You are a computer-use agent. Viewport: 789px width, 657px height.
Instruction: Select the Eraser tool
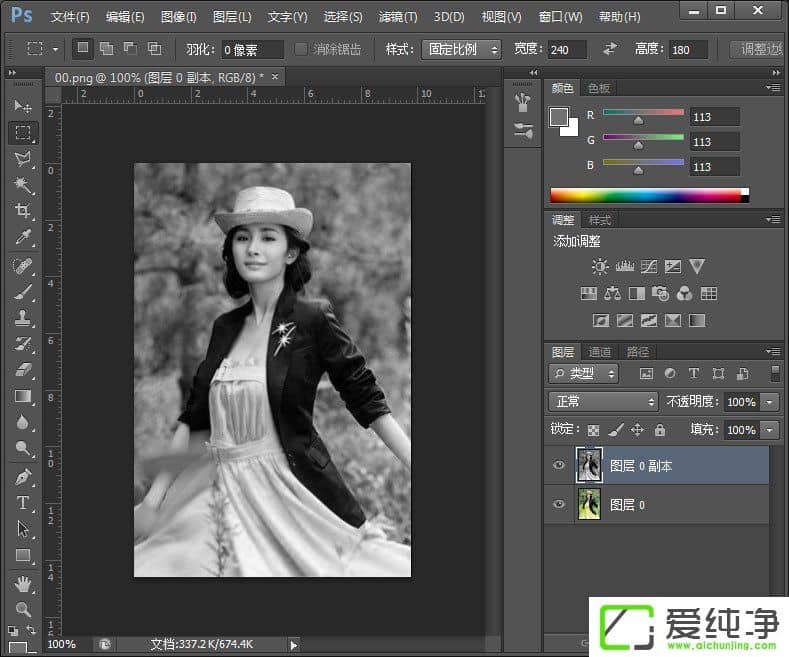coord(23,370)
